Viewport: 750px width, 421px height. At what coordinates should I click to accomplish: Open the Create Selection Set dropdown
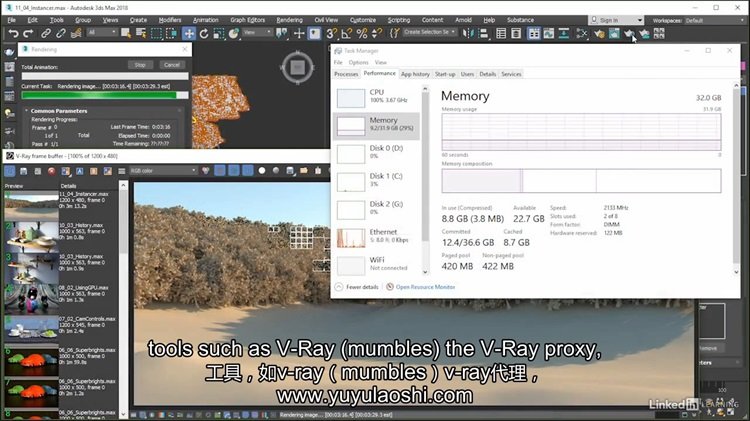coord(430,32)
